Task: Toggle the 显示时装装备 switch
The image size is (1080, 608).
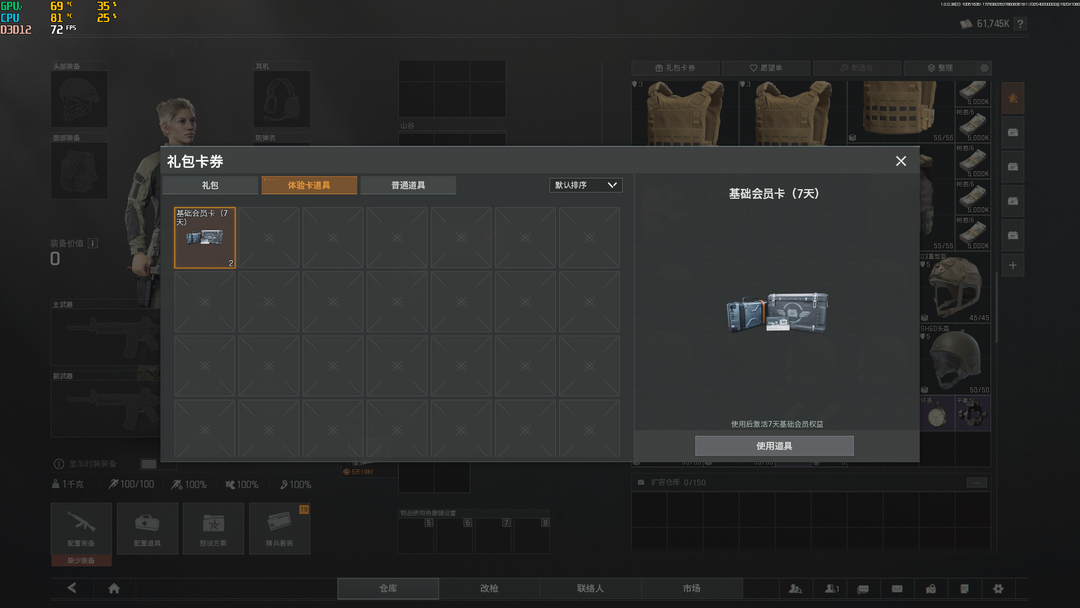Action: pyautogui.click(x=149, y=464)
